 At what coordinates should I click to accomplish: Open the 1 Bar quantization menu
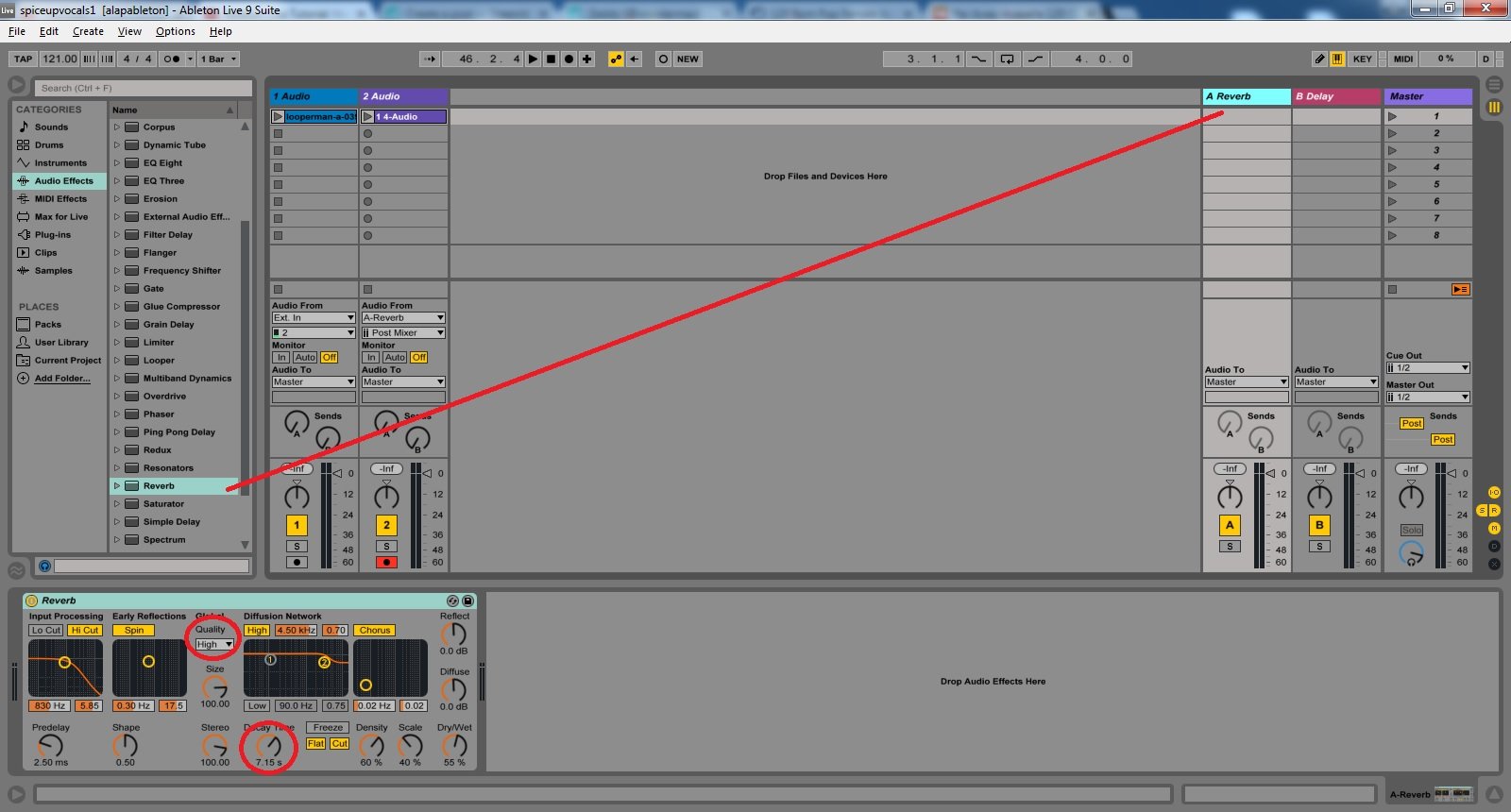[217, 59]
